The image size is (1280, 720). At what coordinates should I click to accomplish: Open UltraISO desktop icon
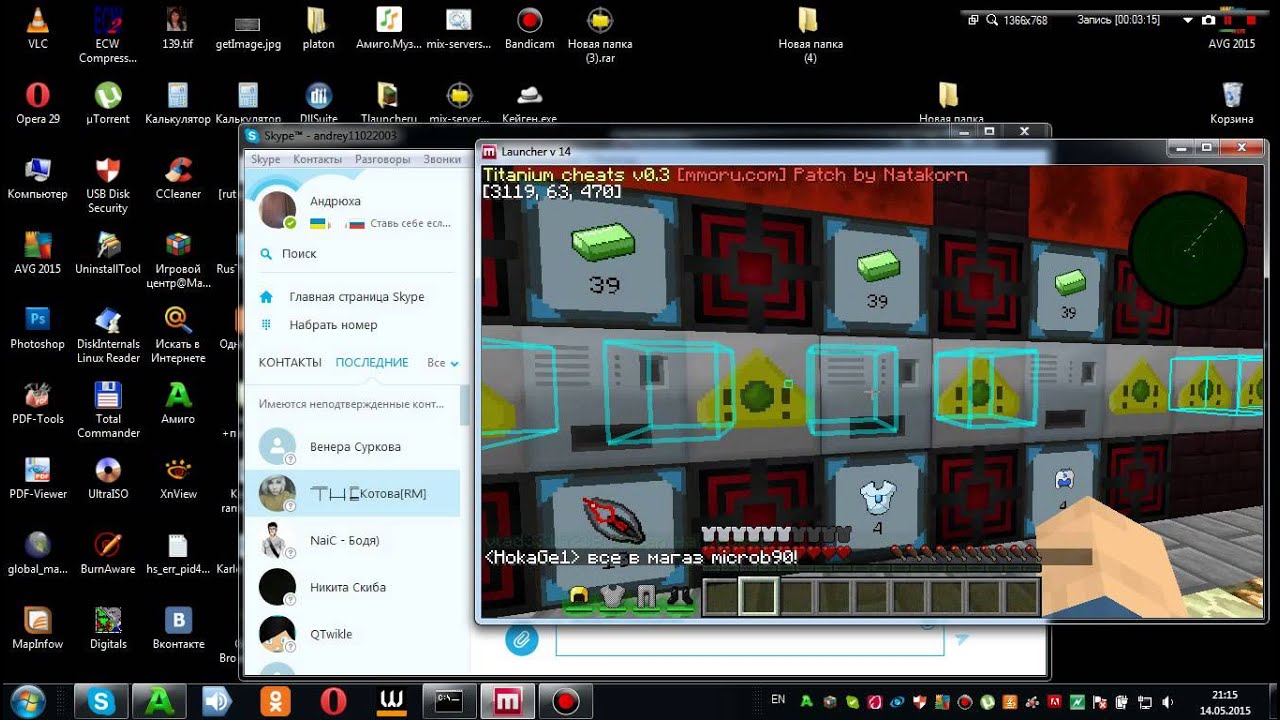108,478
